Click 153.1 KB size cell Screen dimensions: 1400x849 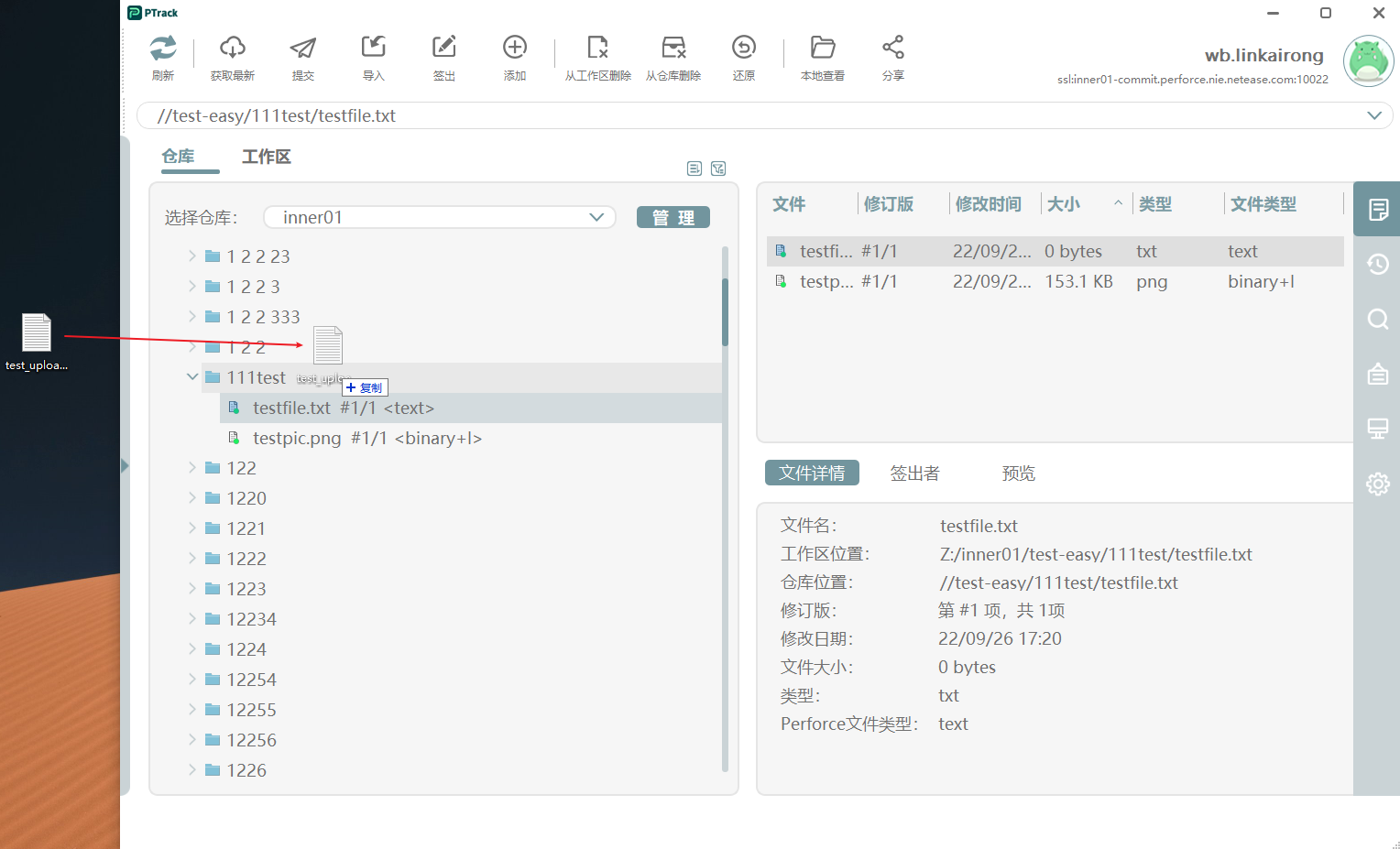click(x=1078, y=281)
